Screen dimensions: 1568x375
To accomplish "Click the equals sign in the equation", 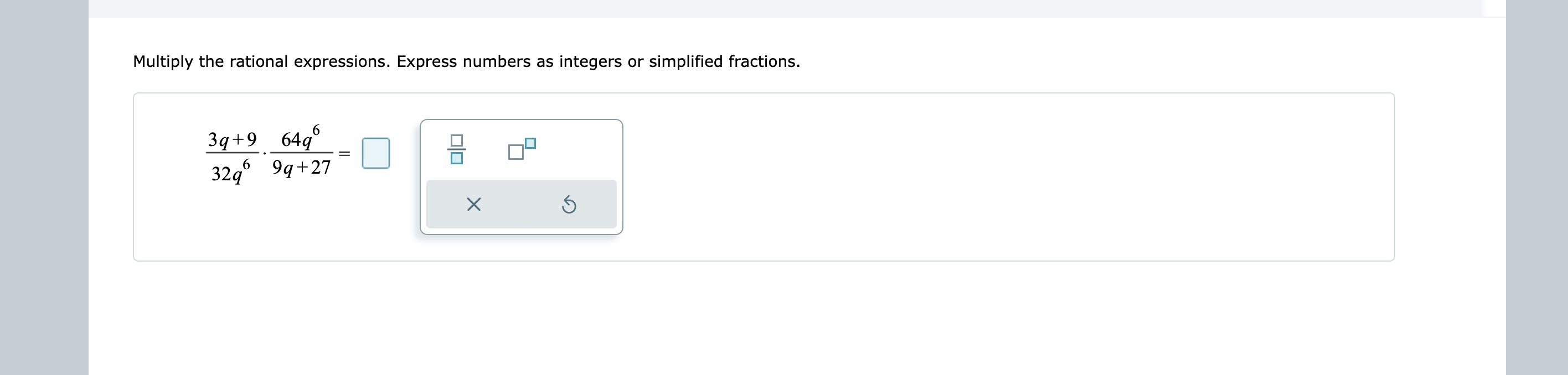I will click(x=344, y=153).
